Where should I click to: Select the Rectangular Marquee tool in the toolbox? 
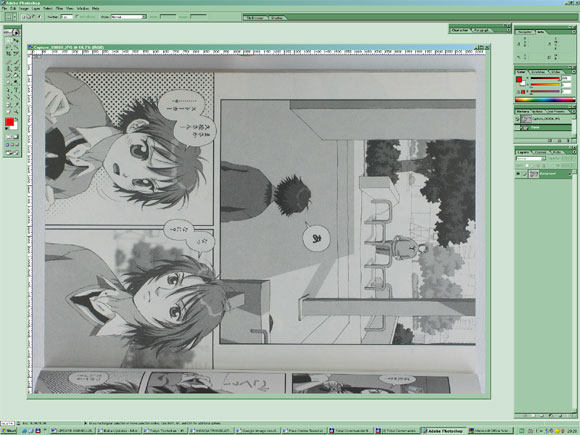(9, 40)
